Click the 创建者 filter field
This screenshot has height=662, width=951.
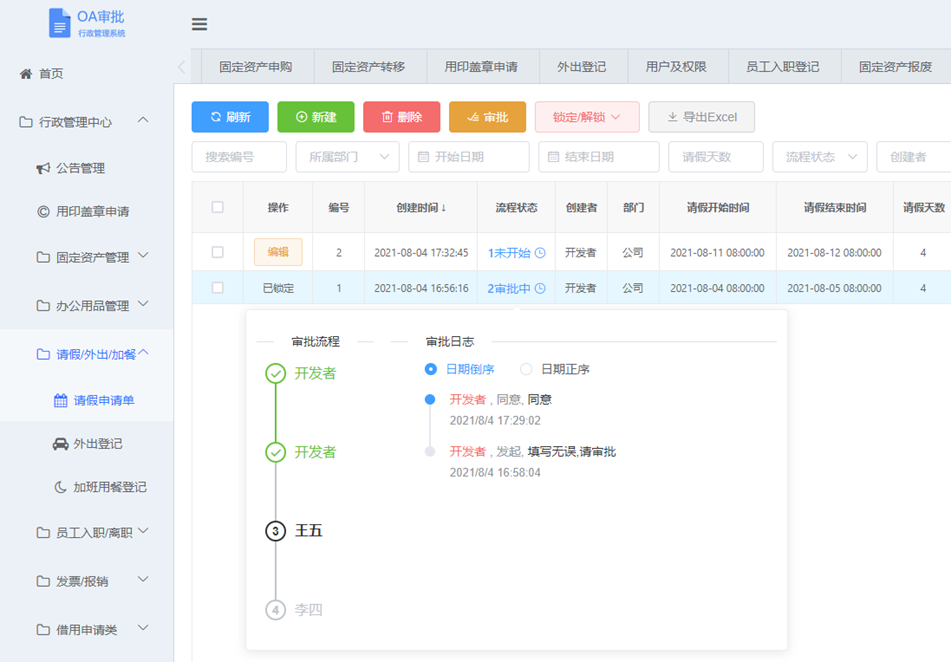(913, 157)
